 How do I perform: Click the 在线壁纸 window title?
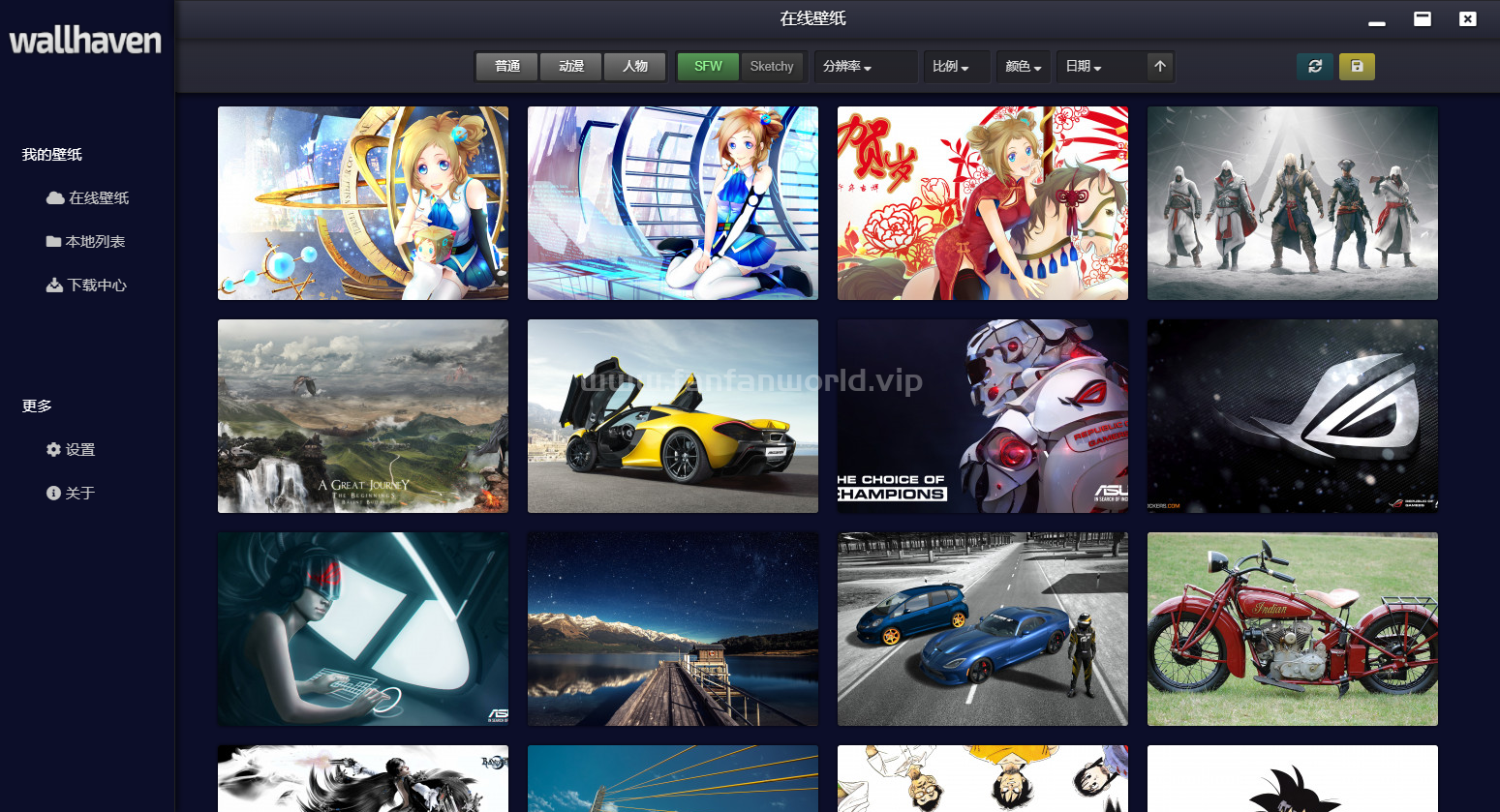point(813,18)
